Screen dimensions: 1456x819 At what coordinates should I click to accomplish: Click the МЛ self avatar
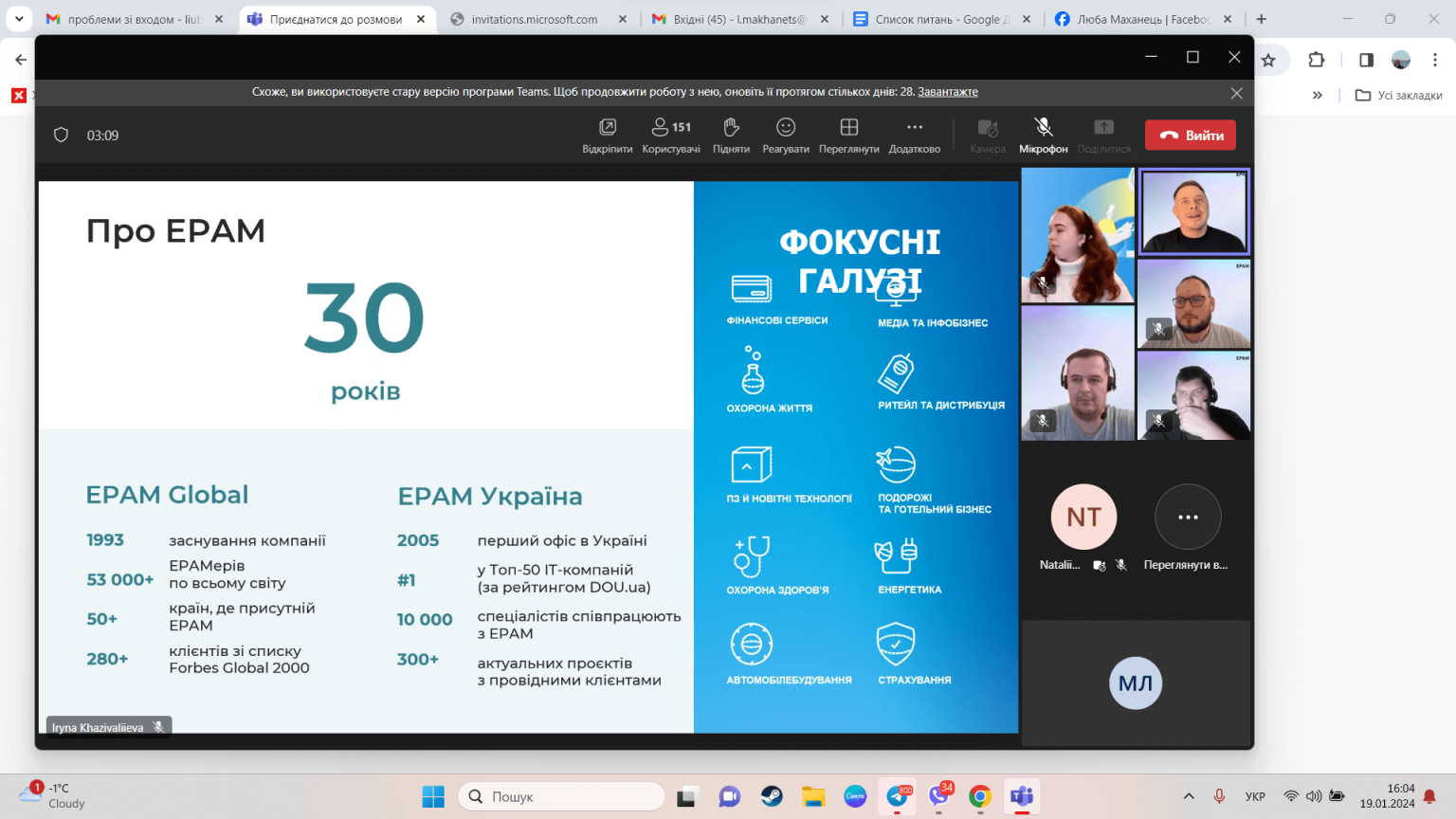click(1136, 682)
